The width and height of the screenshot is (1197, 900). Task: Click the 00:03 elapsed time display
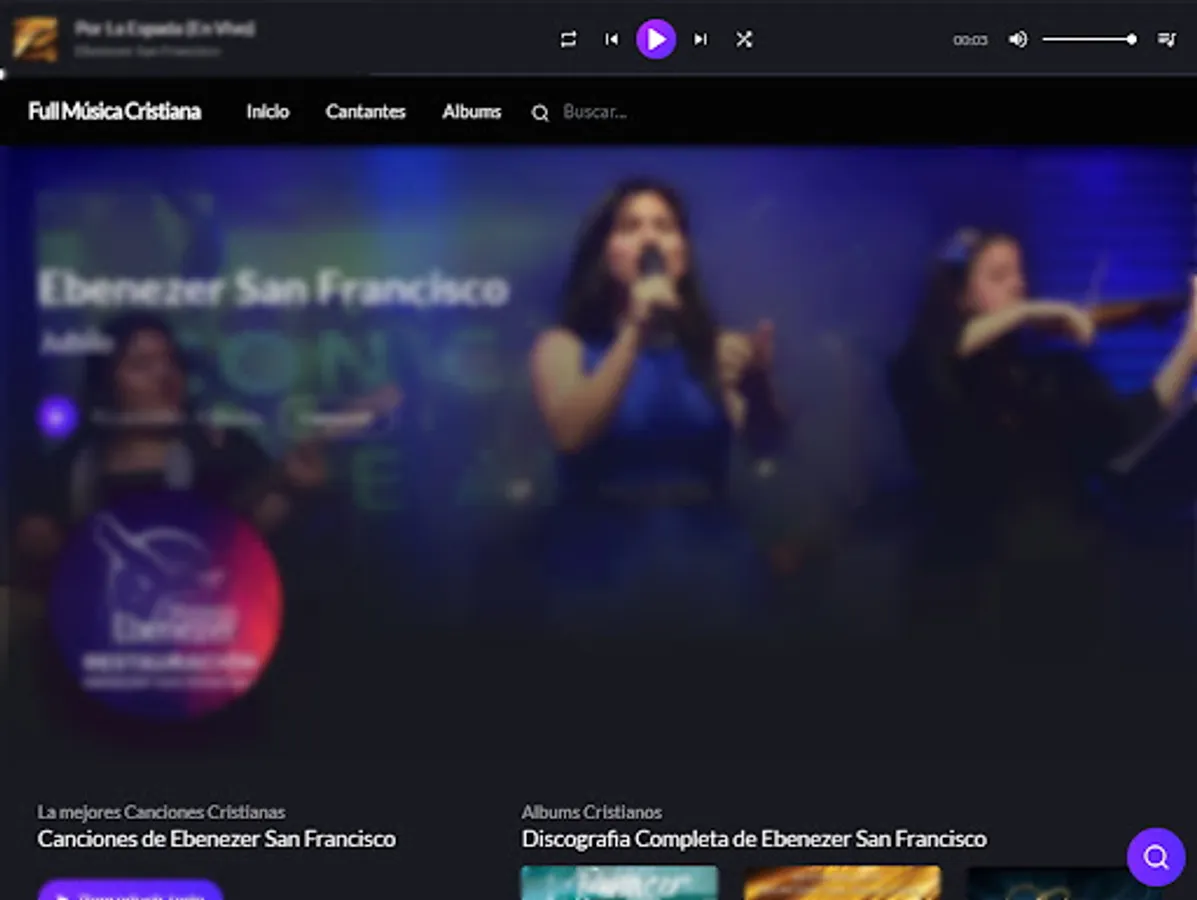tap(970, 40)
